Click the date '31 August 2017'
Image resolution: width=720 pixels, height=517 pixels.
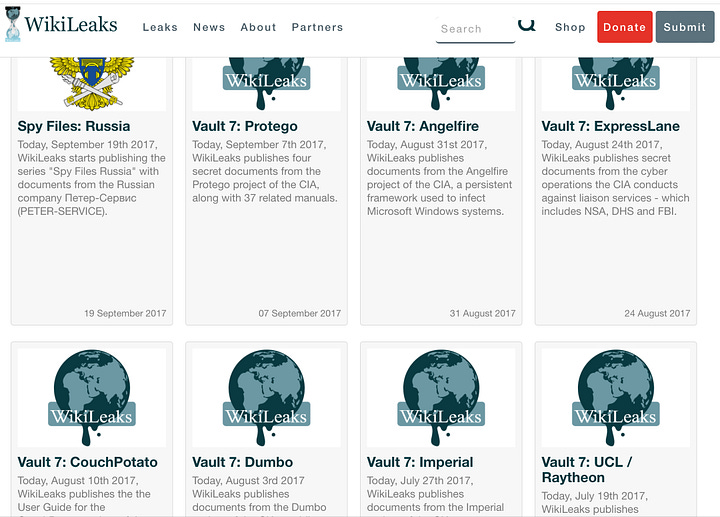(483, 314)
